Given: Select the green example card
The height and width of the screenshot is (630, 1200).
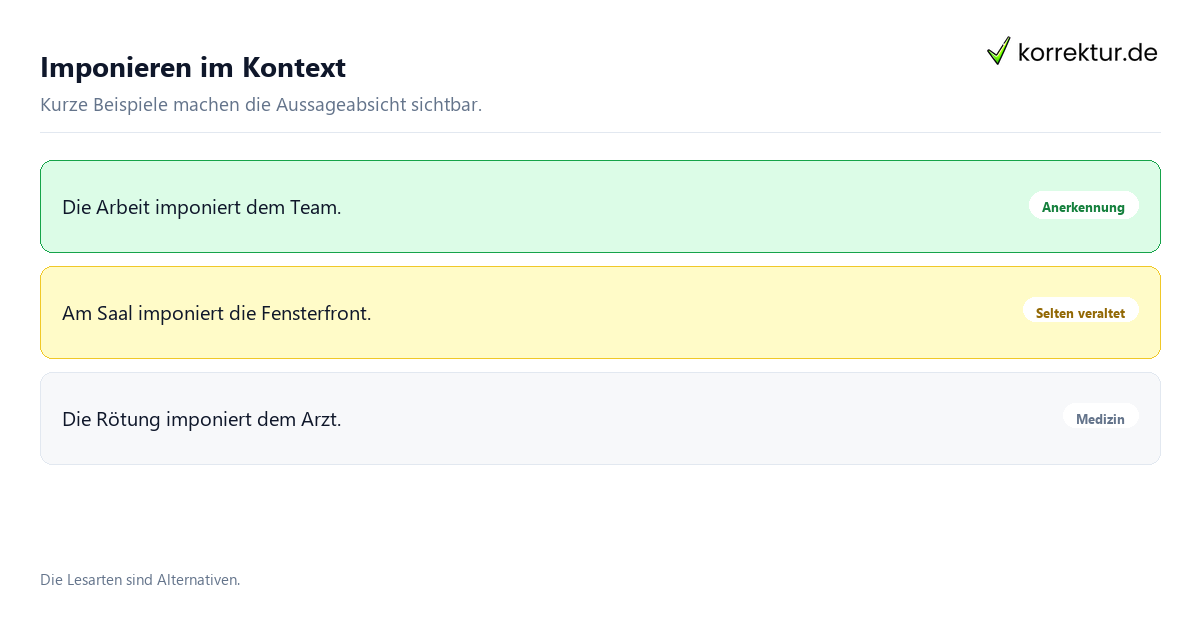Looking at the screenshot, I should point(600,207).
